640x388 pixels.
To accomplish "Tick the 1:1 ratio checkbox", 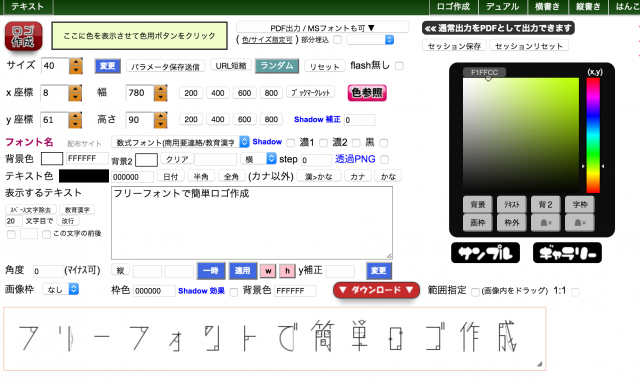I will pyautogui.click(x=575, y=292).
